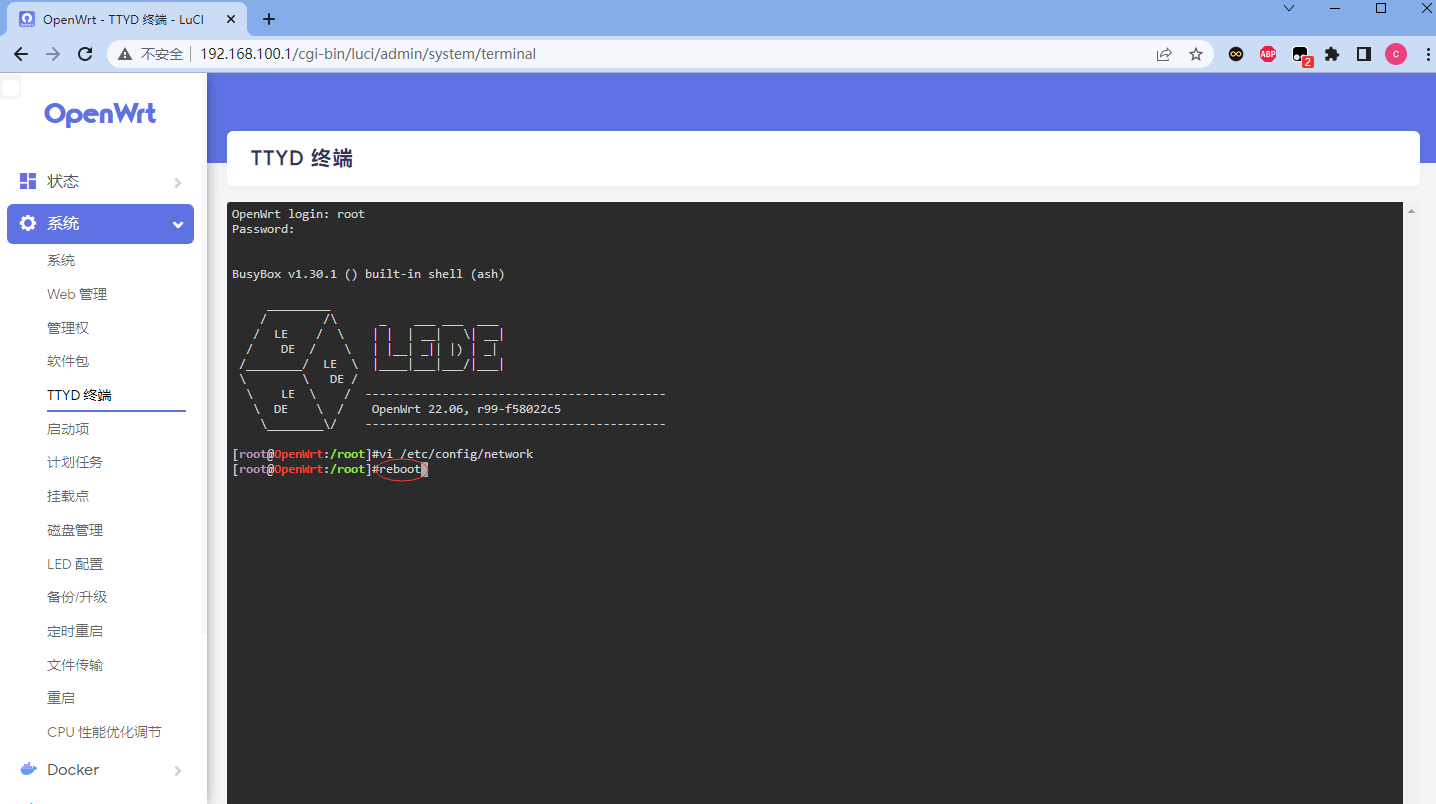Click the extension icon with badge 2
This screenshot has width=1436, height=804.
(x=1301, y=56)
